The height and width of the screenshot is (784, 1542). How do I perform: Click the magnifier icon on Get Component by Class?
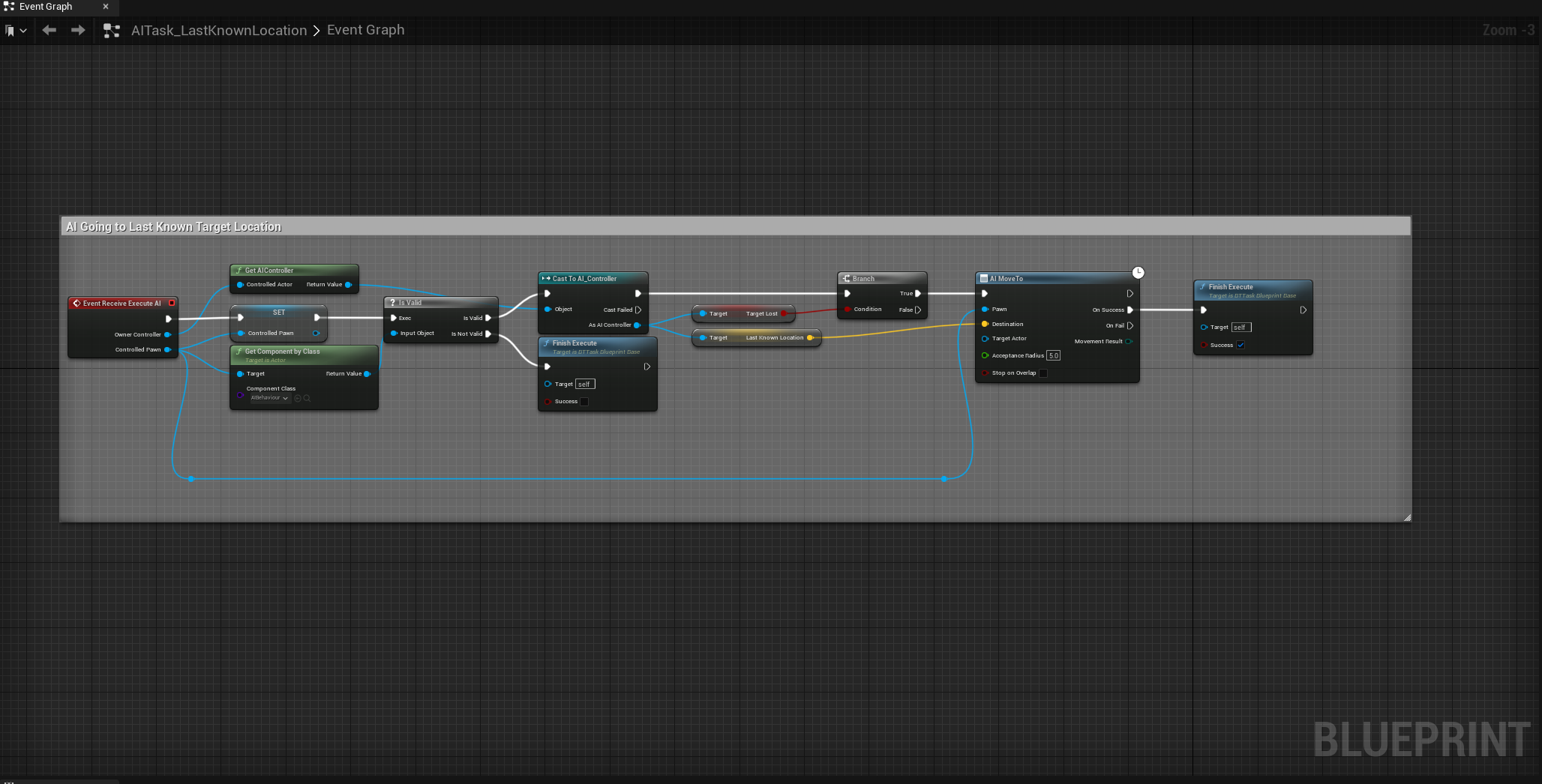click(307, 398)
